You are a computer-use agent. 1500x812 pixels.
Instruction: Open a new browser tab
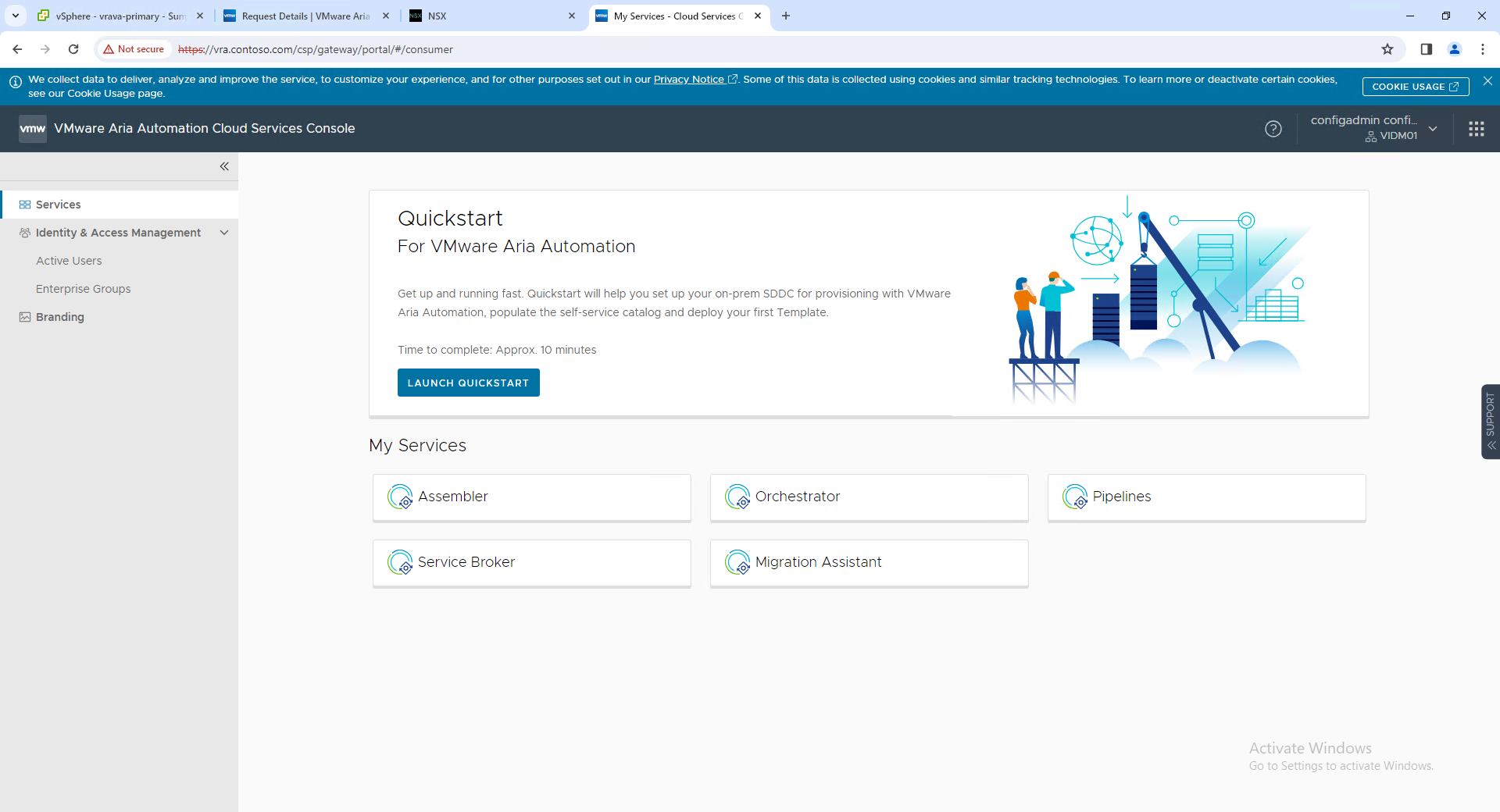(786, 16)
